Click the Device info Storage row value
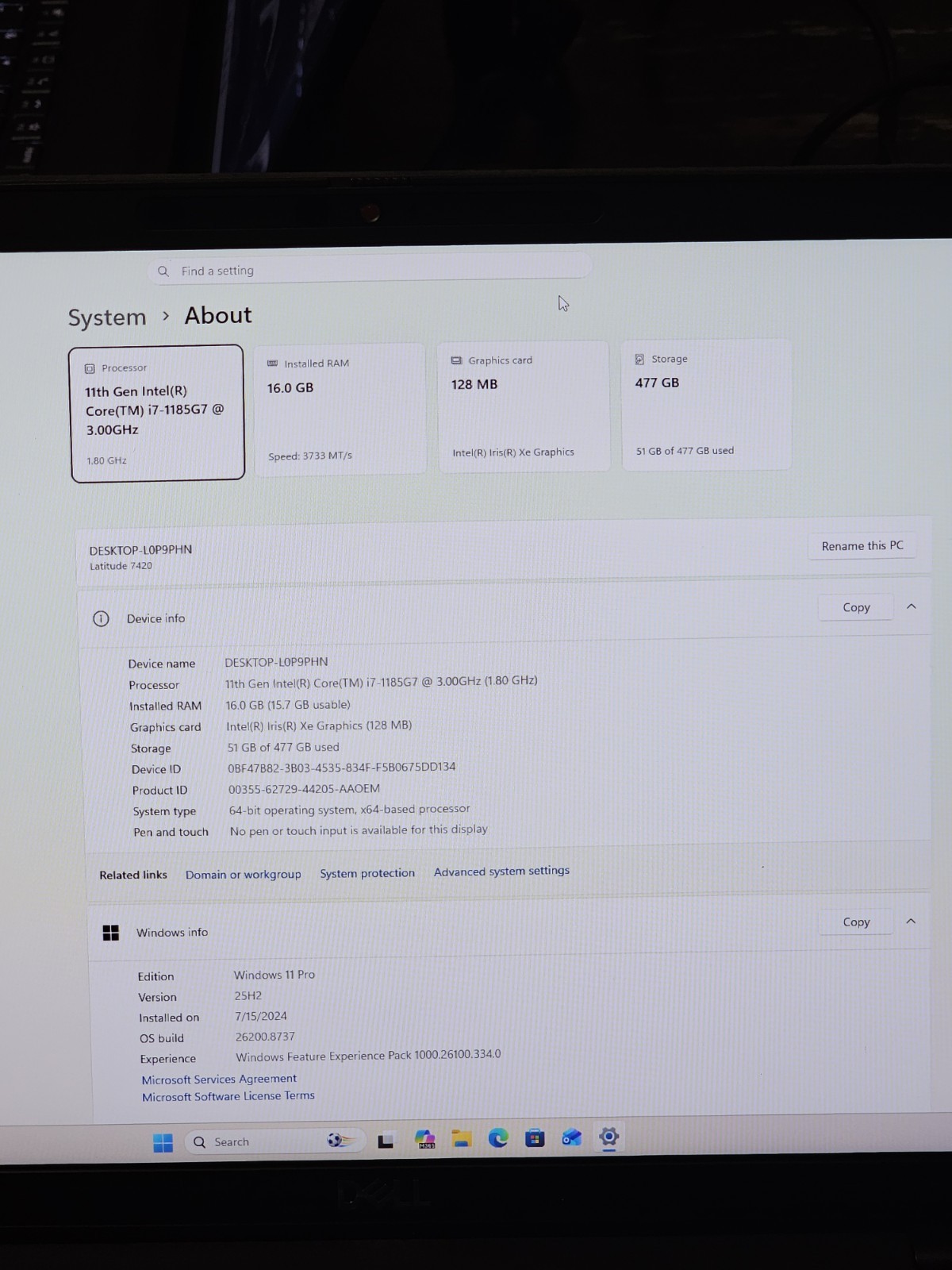This screenshot has height=1270, width=952. pyautogui.click(x=283, y=747)
